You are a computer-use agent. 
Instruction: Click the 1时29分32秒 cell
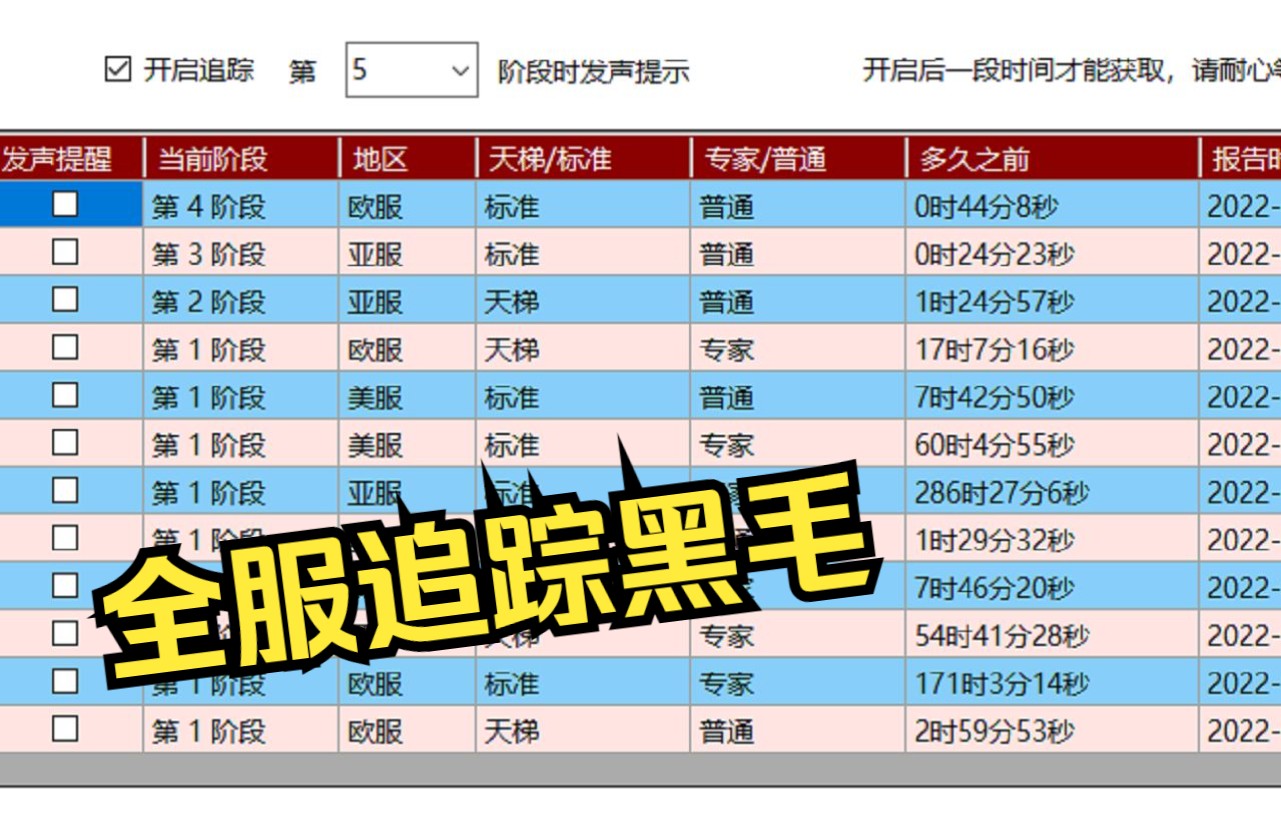(1052, 540)
